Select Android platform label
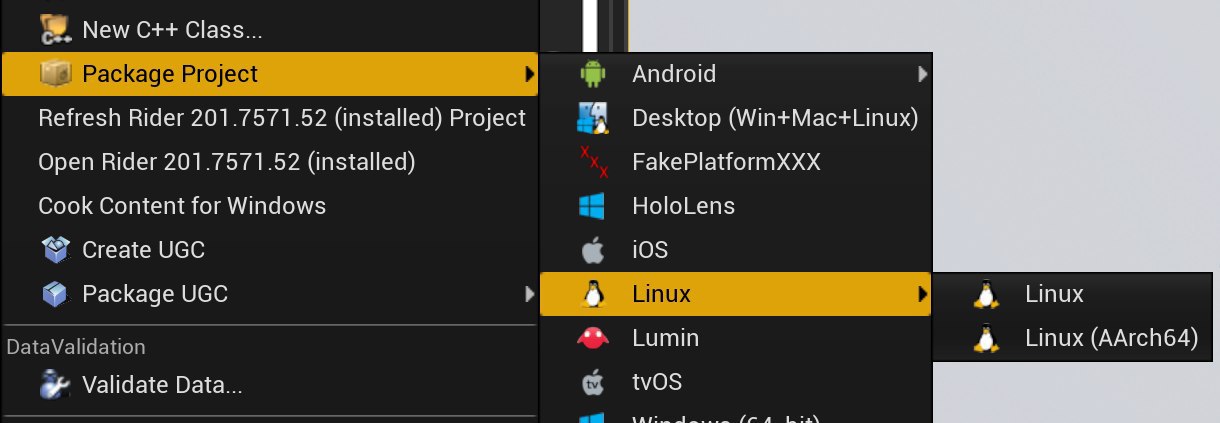This screenshot has height=423, width=1220. 674,74
